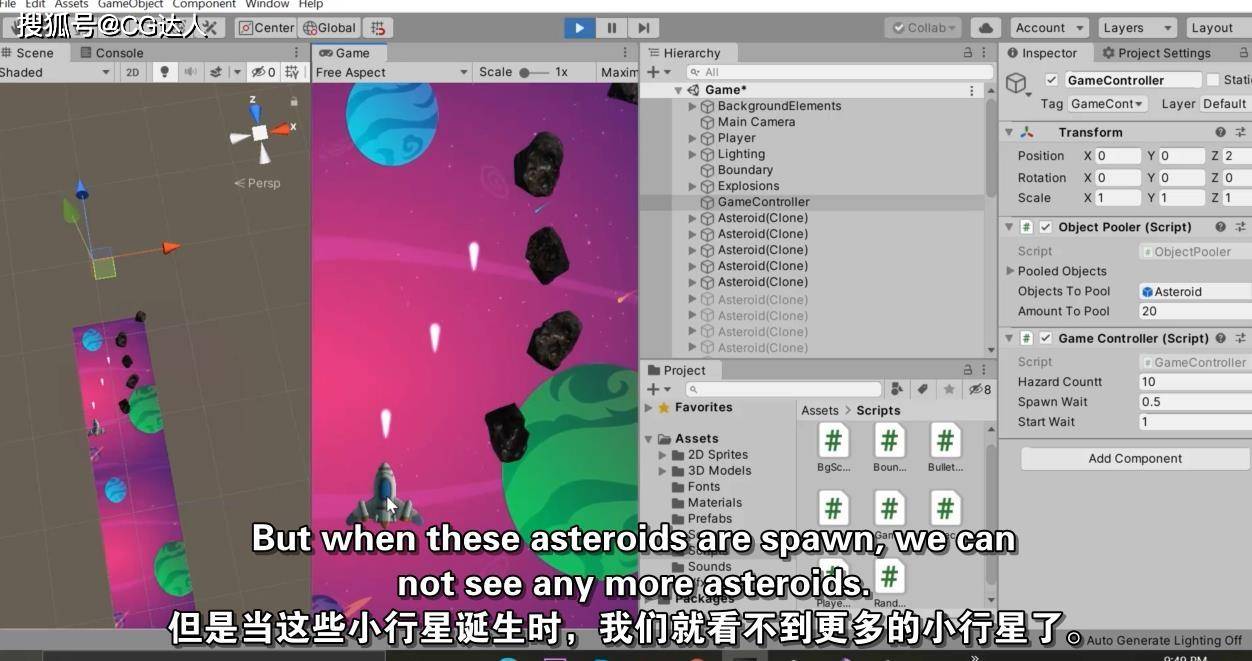Disable the Game Controller script checkbox

(x=1045, y=338)
